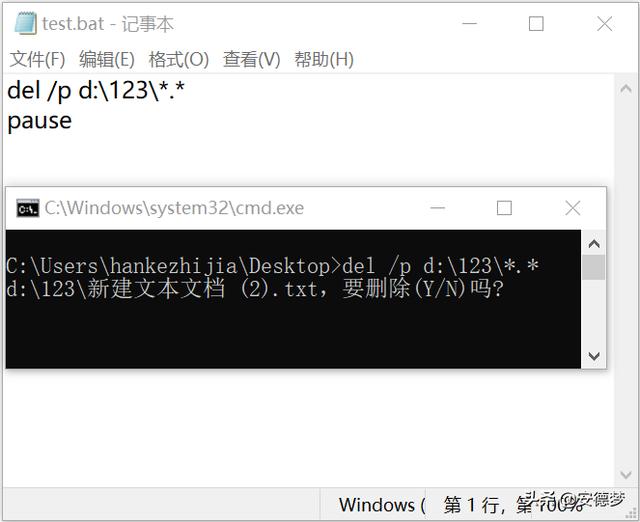Click Notepad scrollbar down arrow
The width and height of the screenshot is (640, 522).
[x=626, y=475]
